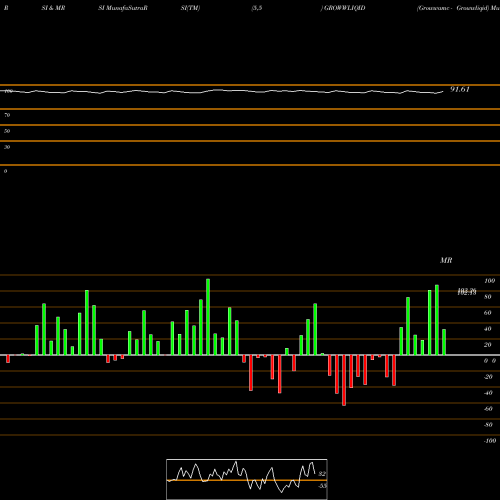
Task: Select the tallest green MR bar
Action: click(208, 317)
